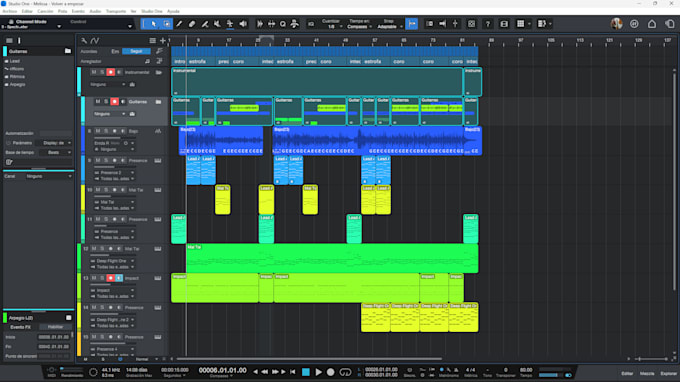The height and width of the screenshot is (382, 680).
Task: Open the Snap Adaptable dropdown
Action: pos(389,27)
